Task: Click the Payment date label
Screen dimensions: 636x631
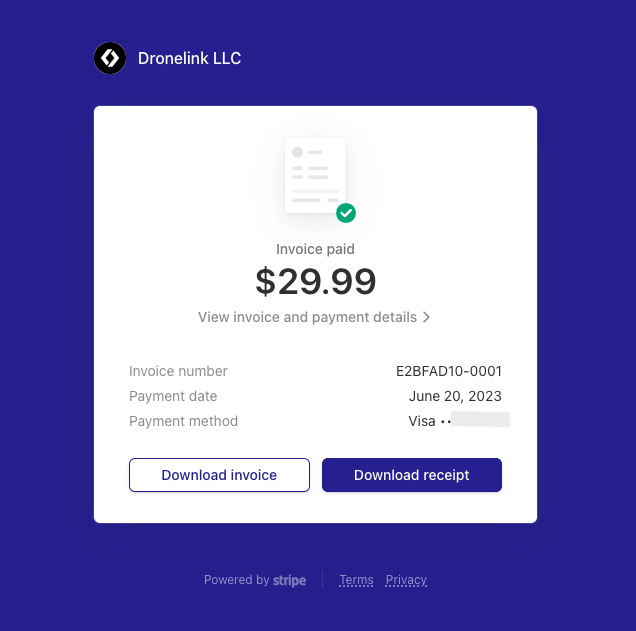Action: coord(173,396)
